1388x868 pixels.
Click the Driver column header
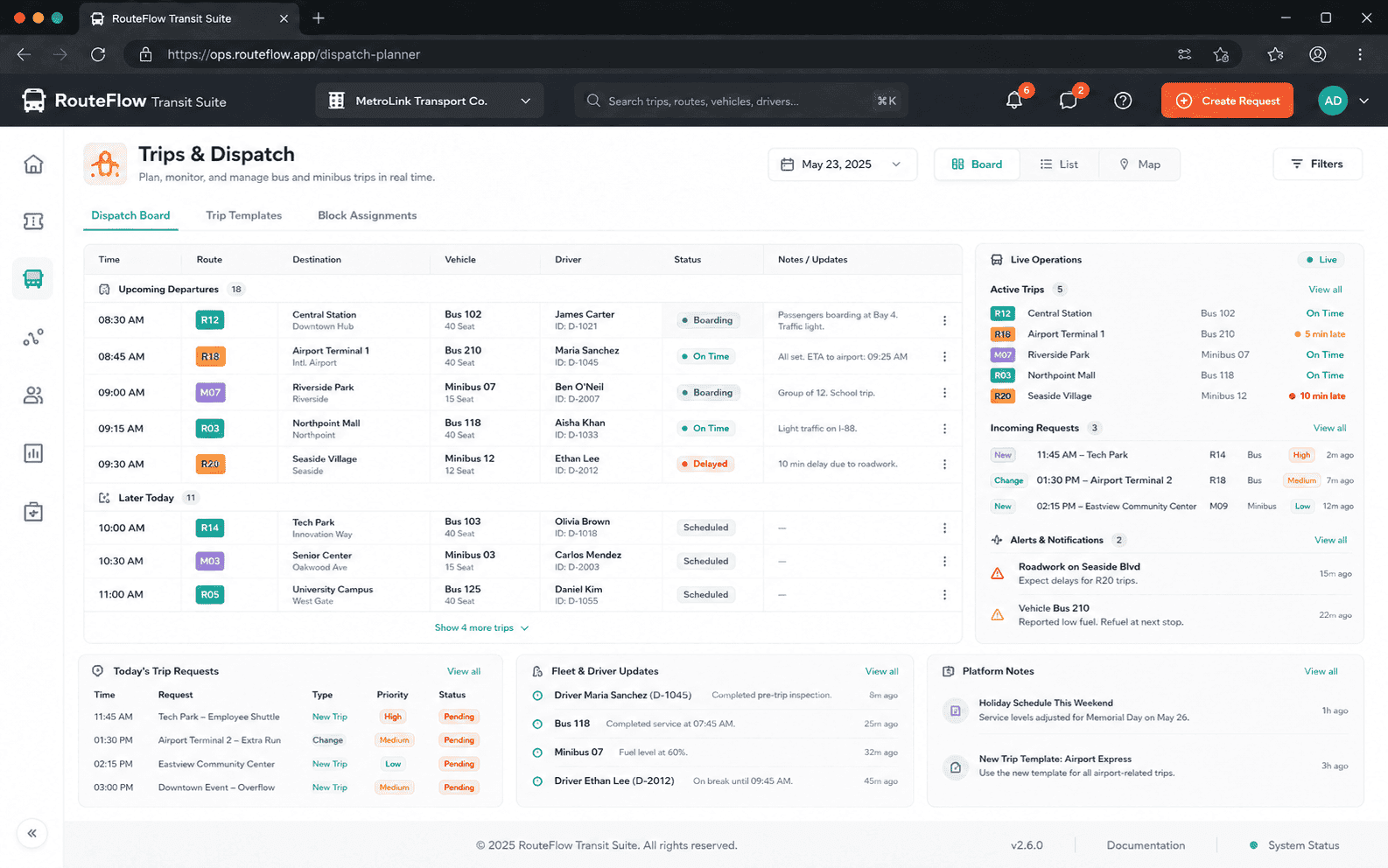[568, 260]
